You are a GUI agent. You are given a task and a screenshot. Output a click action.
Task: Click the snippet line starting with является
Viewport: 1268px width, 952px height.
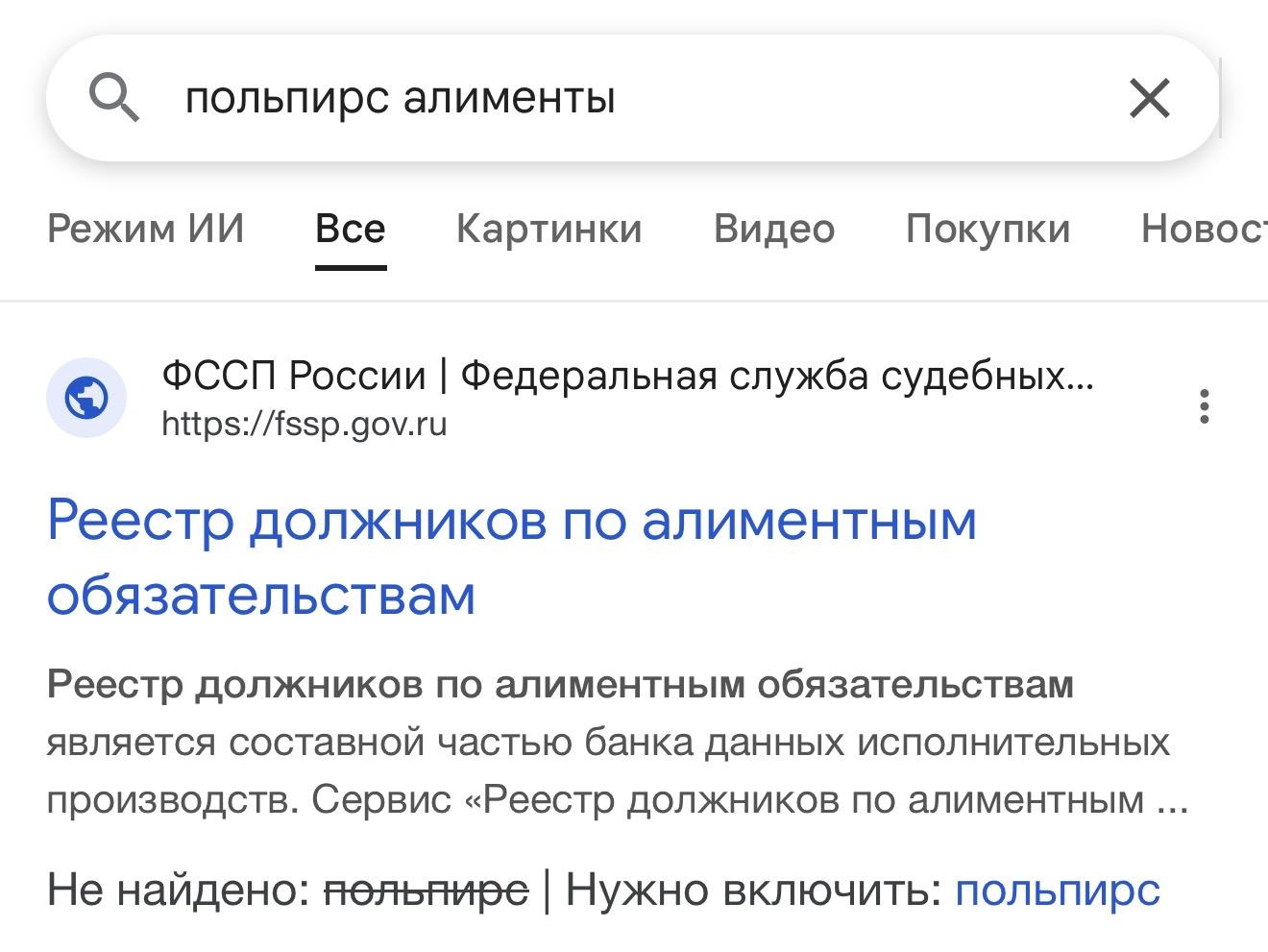click(608, 743)
